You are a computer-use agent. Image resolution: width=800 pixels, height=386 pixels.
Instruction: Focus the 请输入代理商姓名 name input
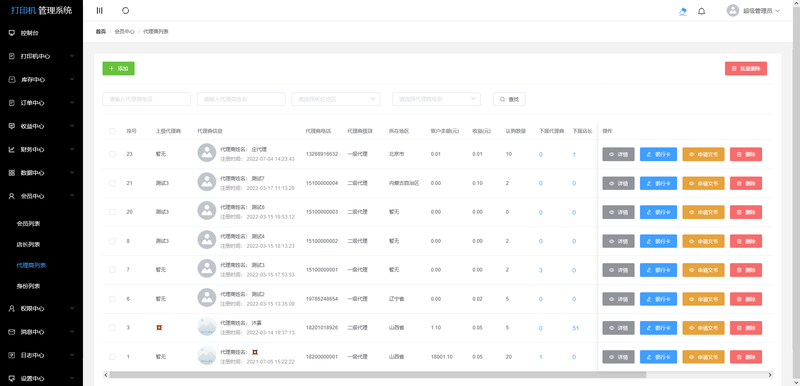(241, 99)
